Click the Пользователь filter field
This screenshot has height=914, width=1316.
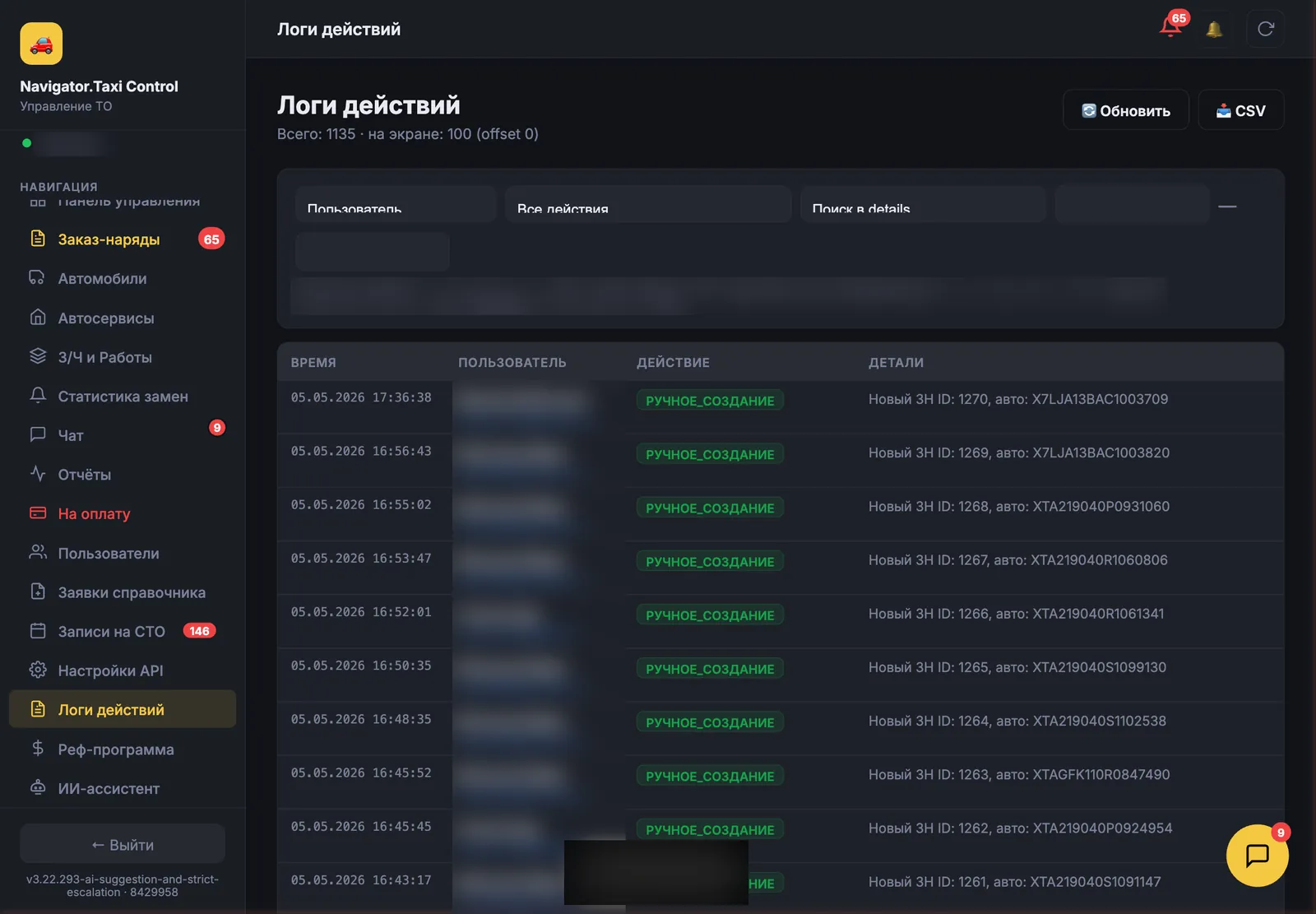[x=396, y=204]
